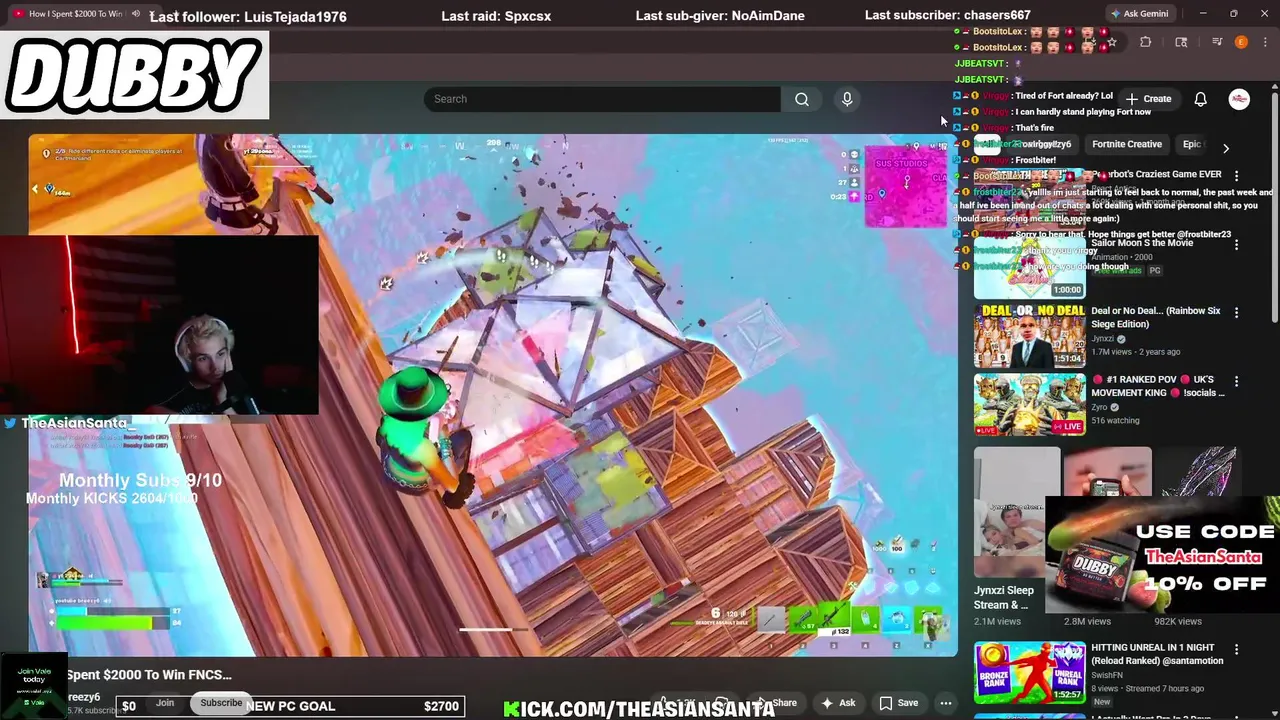Image resolution: width=1280 pixels, height=720 pixels.
Task: Open Chrome's three-dot menu
Action: [1264, 42]
